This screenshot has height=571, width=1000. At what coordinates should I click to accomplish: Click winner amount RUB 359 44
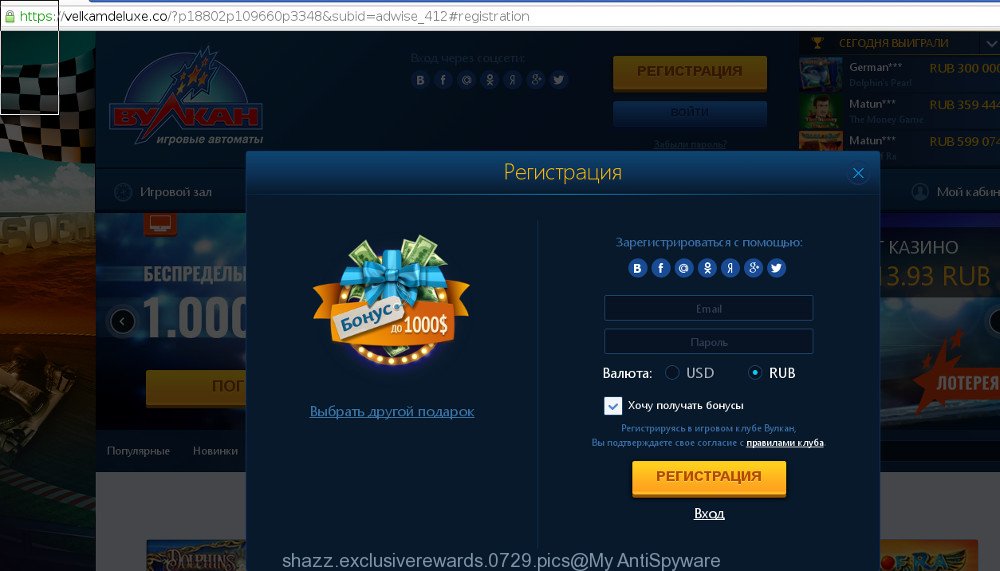[x=964, y=105]
